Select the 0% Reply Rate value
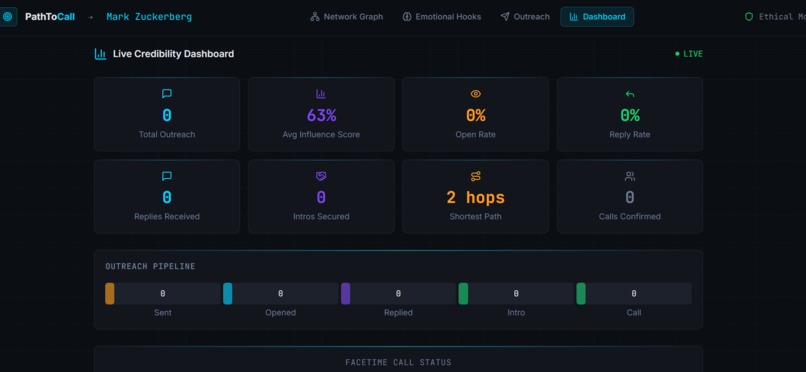Screen dimensions: 806x372 [x=630, y=116]
